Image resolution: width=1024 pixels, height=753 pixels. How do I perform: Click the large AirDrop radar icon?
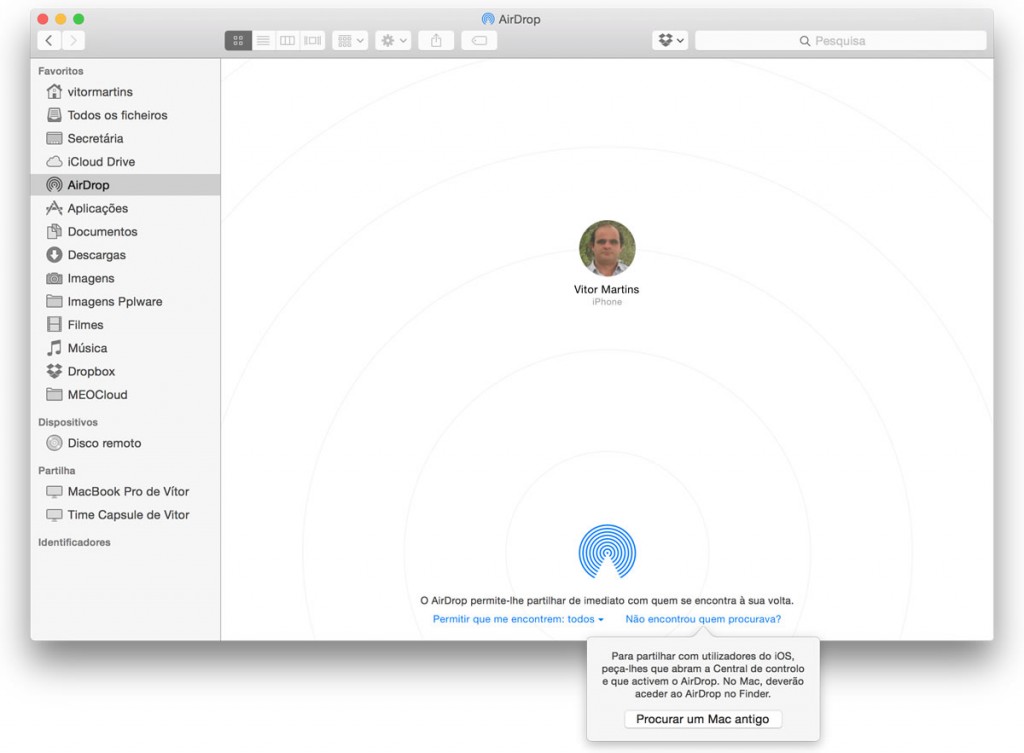pyautogui.click(x=607, y=552)
